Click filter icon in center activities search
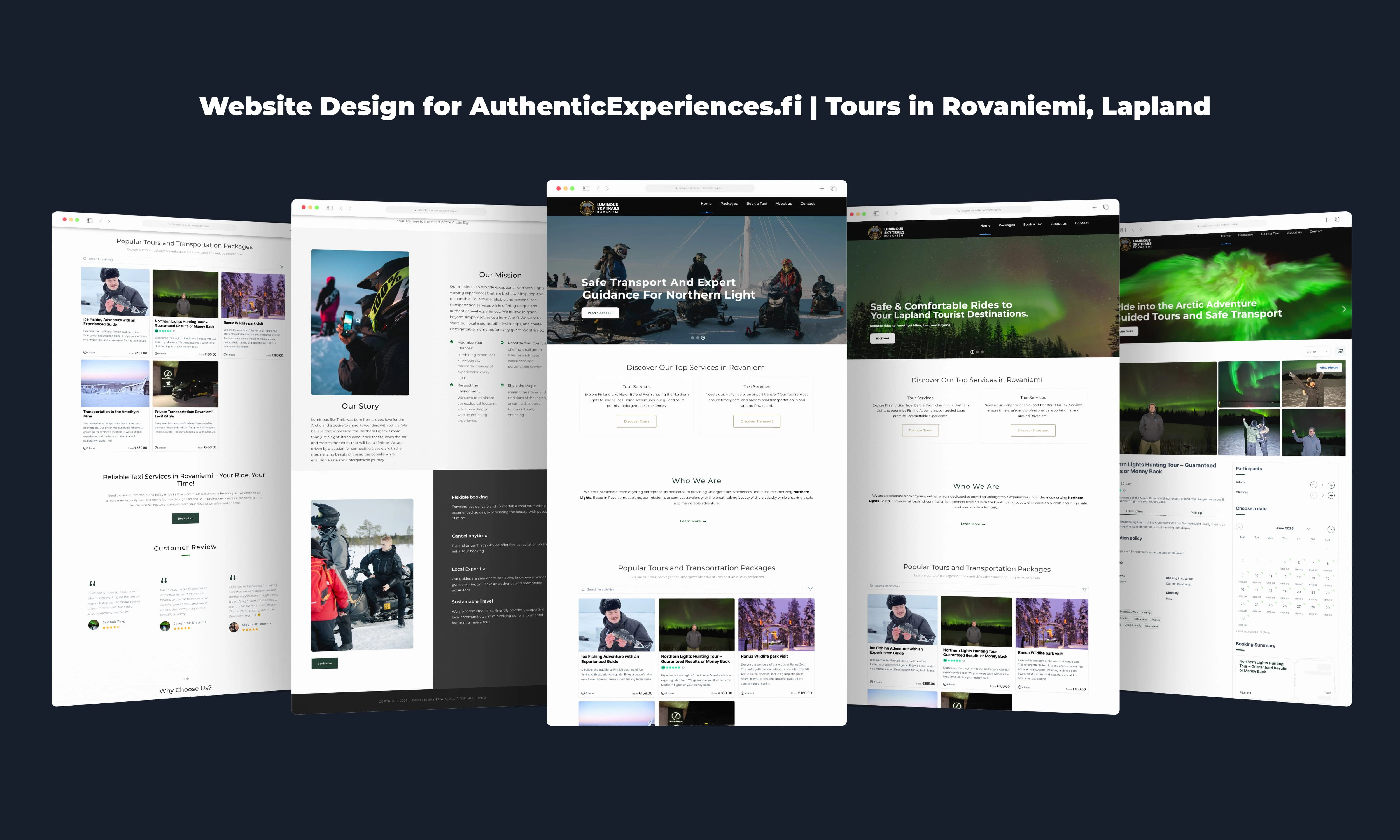The height and width of the screenshot is (840, 1400). click(810, 589)
